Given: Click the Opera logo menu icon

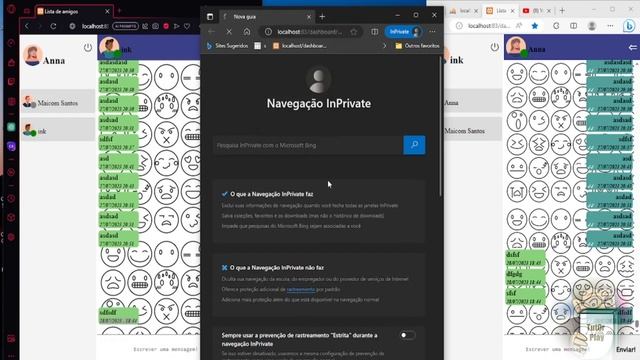Looking at the screenshot, I should [x=11, y=9].
